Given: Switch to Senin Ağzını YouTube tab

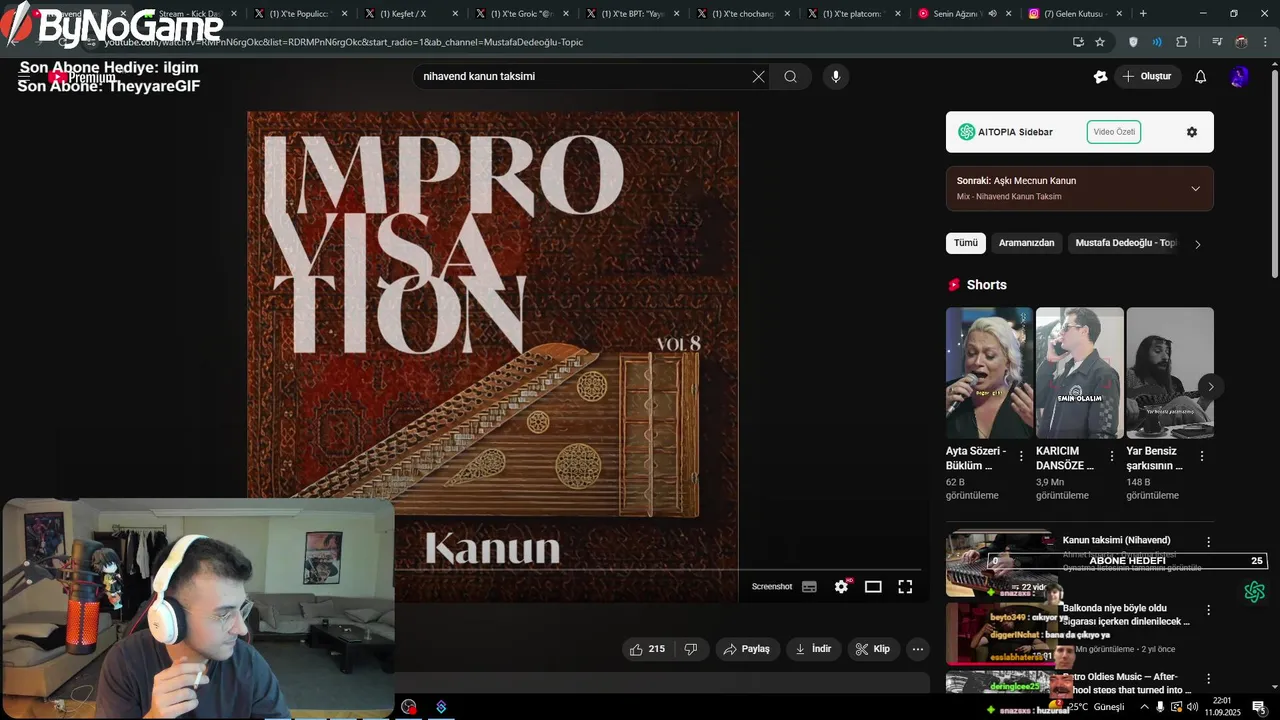Looking at the screenshot, I should click(965, 14).
